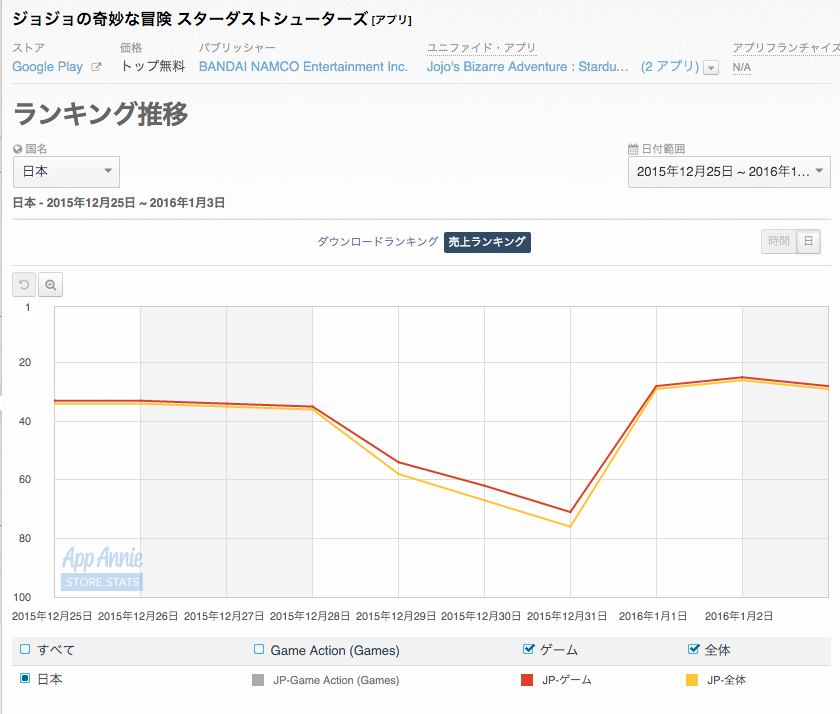Open the Google Play external link icon
Image resolution: width=840 pixels, height=714 pixels.
tap(96, 67)
